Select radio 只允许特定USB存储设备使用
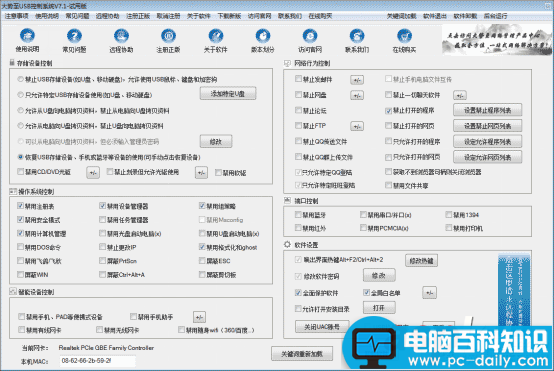Viewport: 554px width, 371px height. (20, 95)
